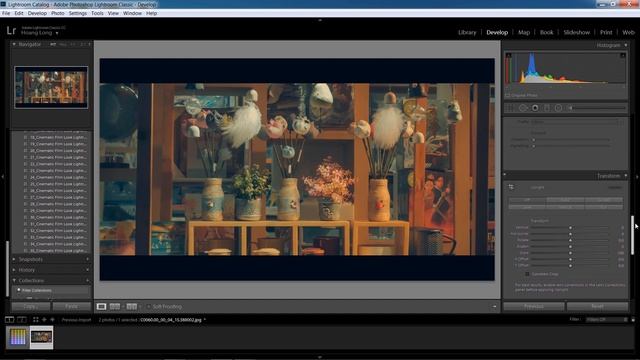
Task: Toggle highlight clipping indicator in histogram
Action: [623, 56]
